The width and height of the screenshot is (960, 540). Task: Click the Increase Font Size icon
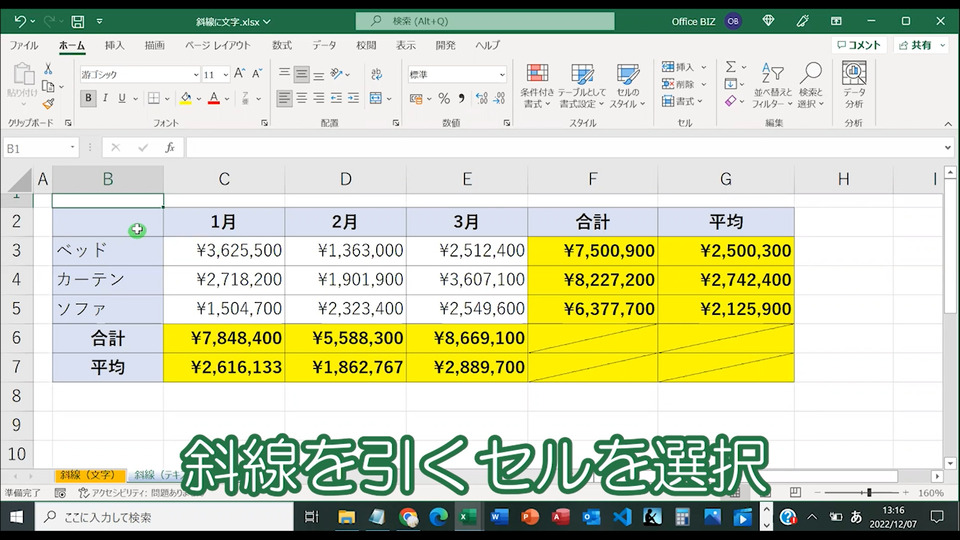click(240, 74)
